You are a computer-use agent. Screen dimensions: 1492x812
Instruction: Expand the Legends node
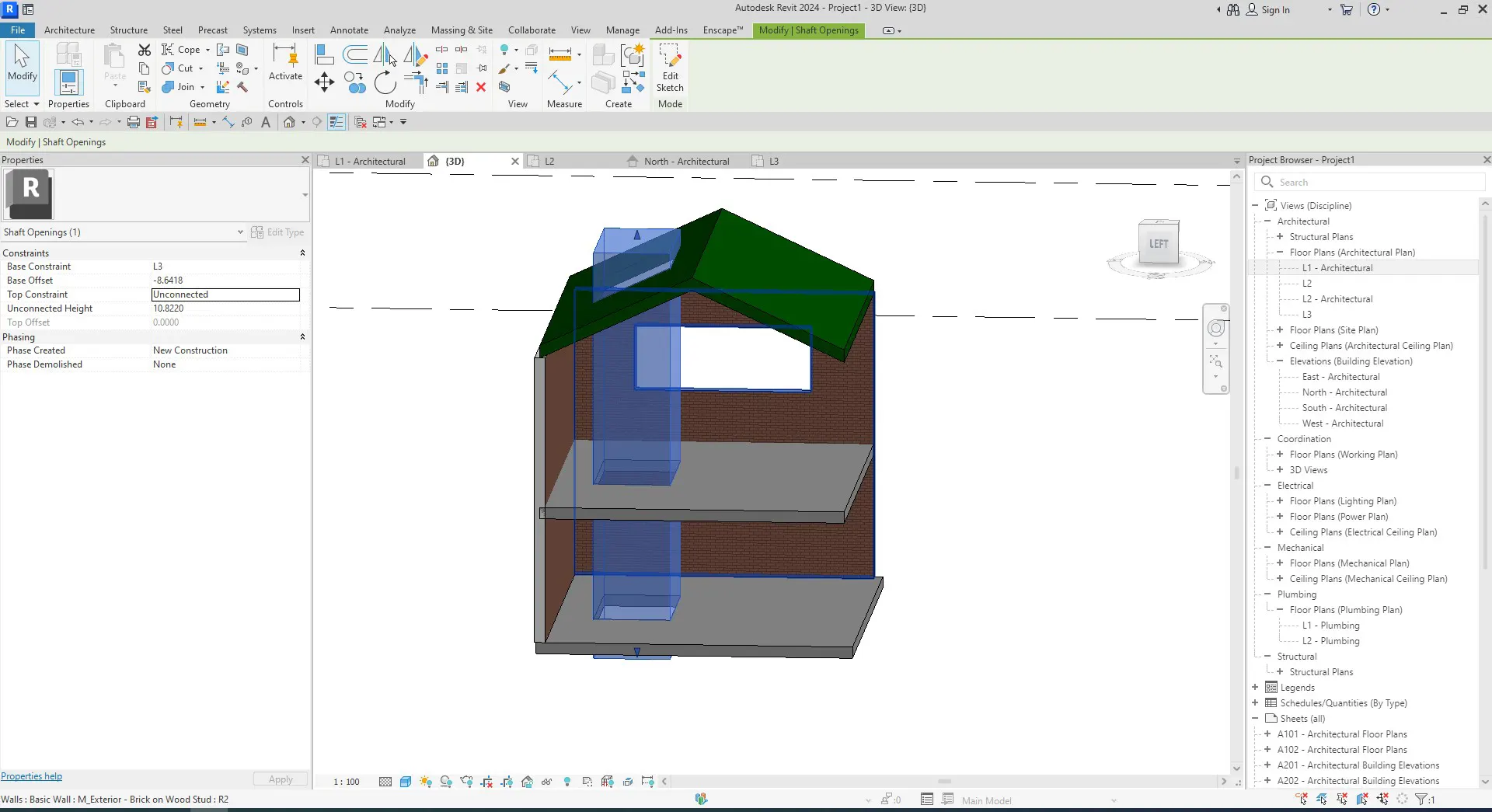point(1255,688)
